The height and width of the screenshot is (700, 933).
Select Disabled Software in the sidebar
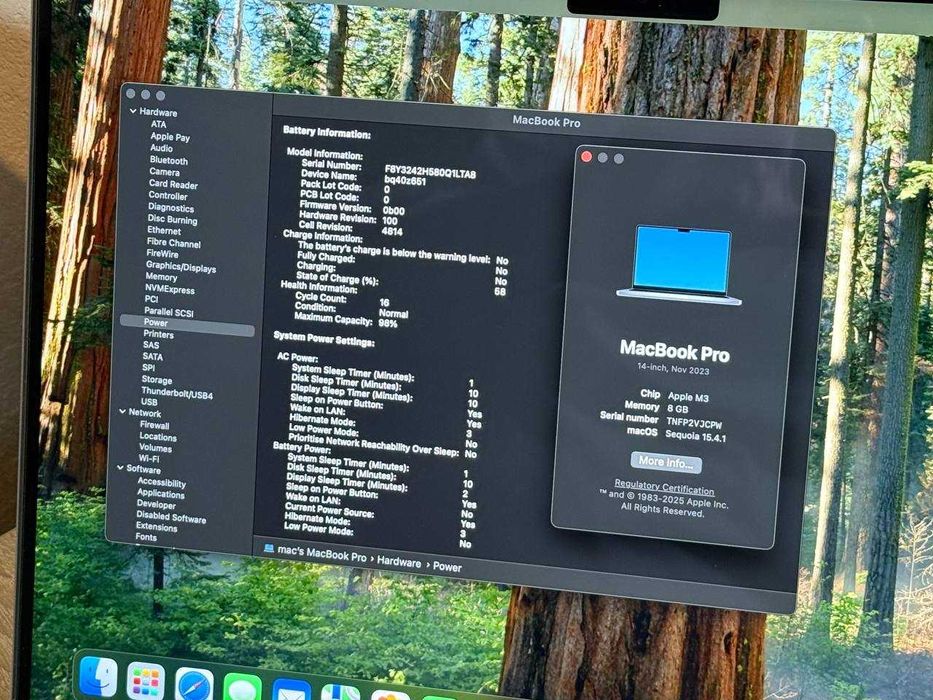[x=171, y=517]
